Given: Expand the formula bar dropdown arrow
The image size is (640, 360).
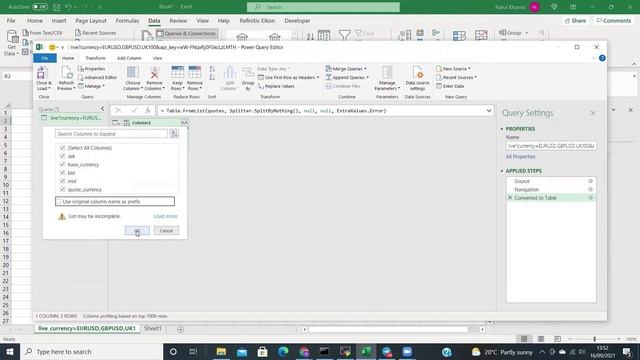Looking at the screenshot, I should click(x=489, y=111).
